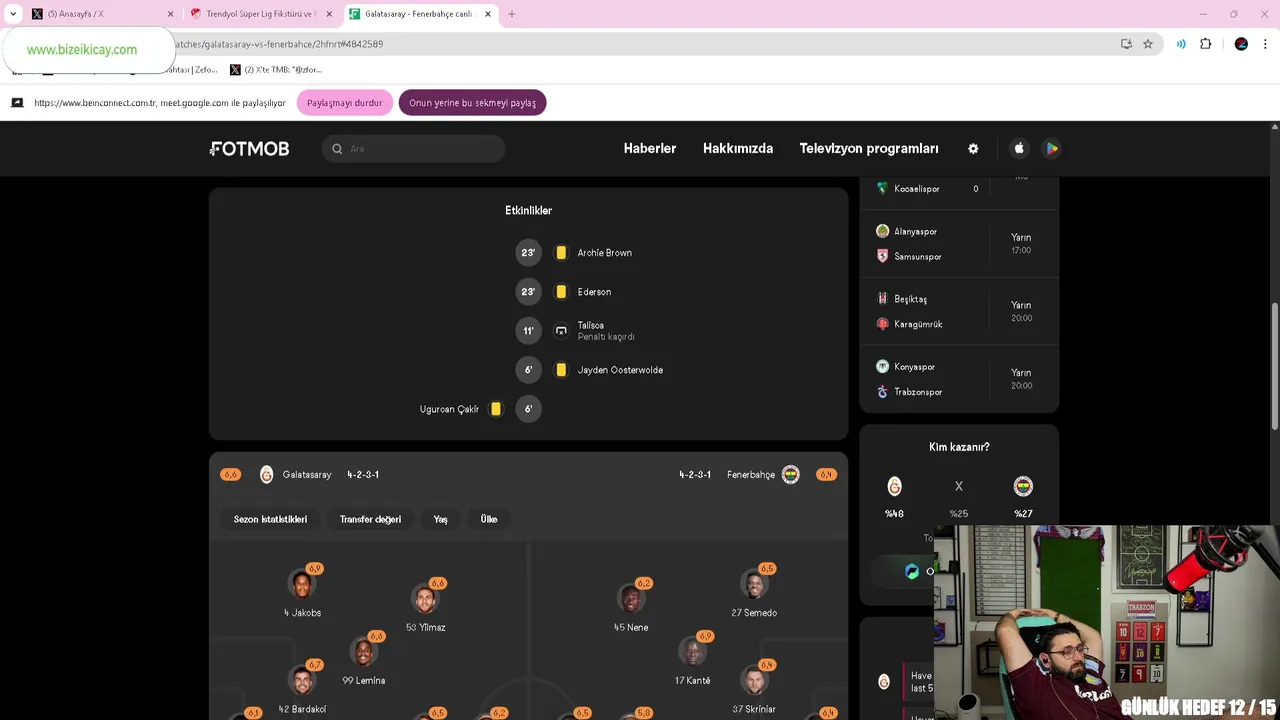Open Jakobs player avatar in lineup
This screenshot has height=720, width=1280.
click(x=301, y=585)
